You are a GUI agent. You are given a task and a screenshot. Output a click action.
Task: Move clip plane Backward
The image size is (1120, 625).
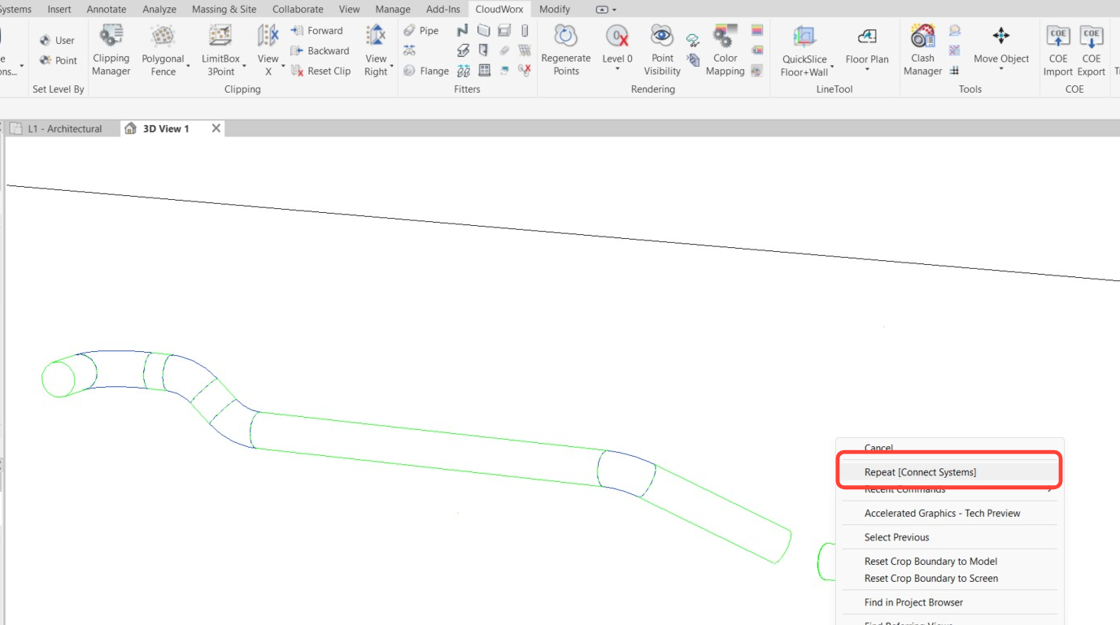[320, 51]
